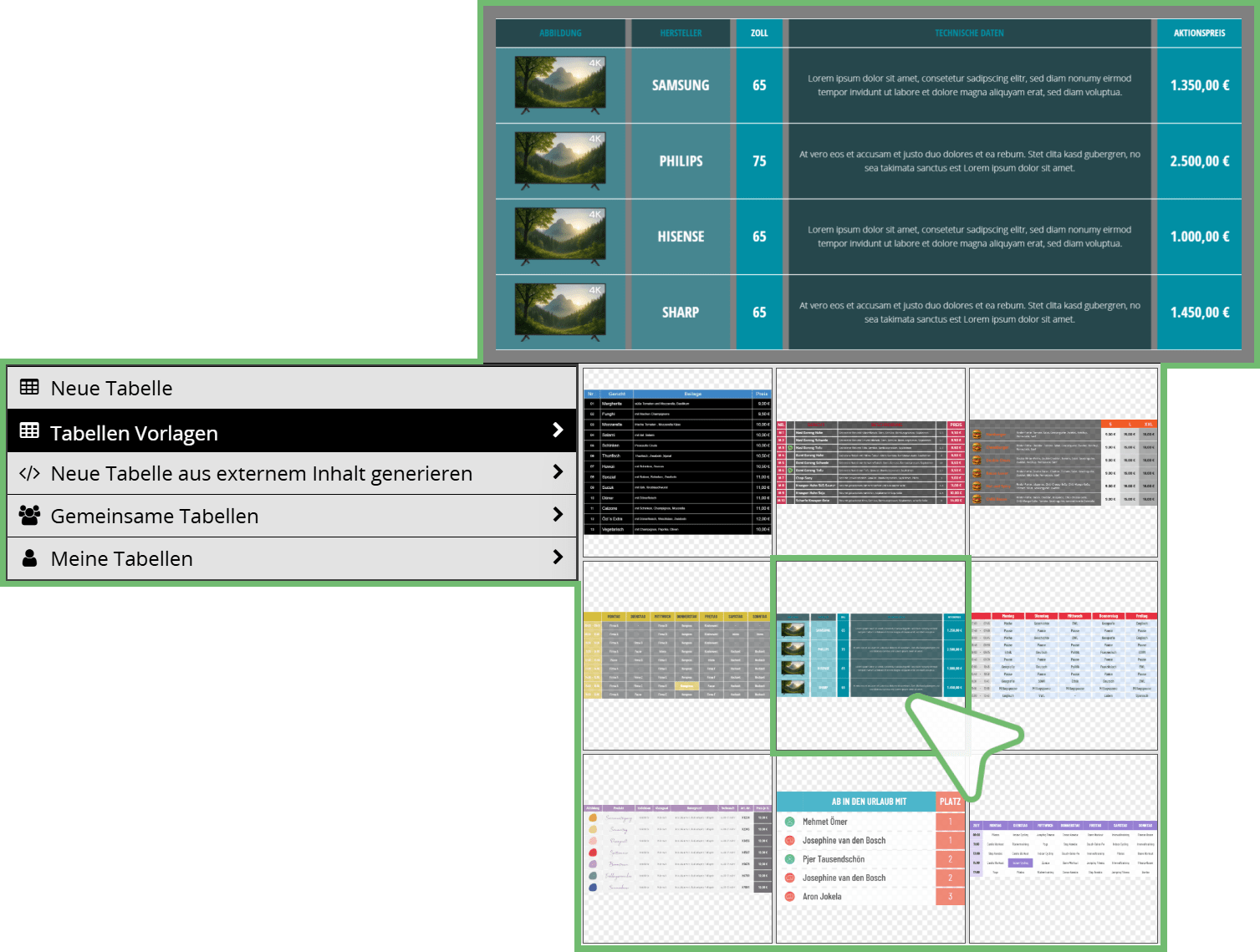Click the ABBILDUNG column header

[560, 33]
